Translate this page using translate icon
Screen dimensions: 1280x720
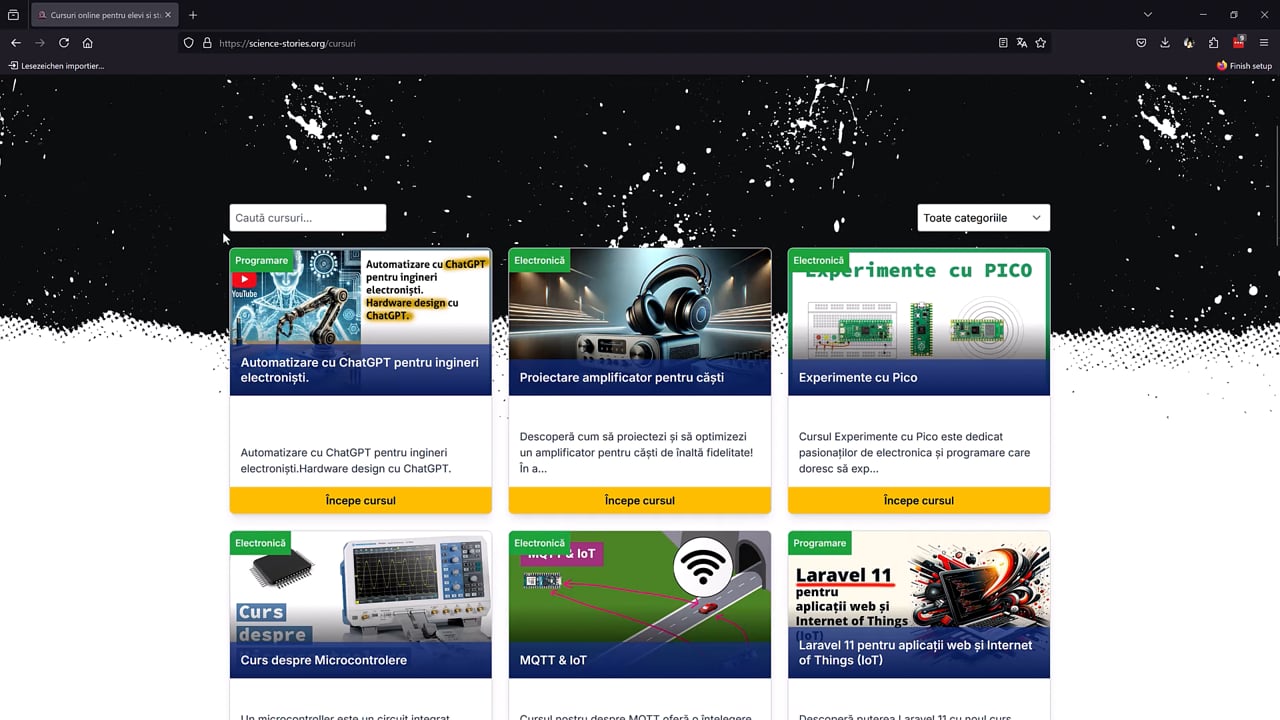1022,43
